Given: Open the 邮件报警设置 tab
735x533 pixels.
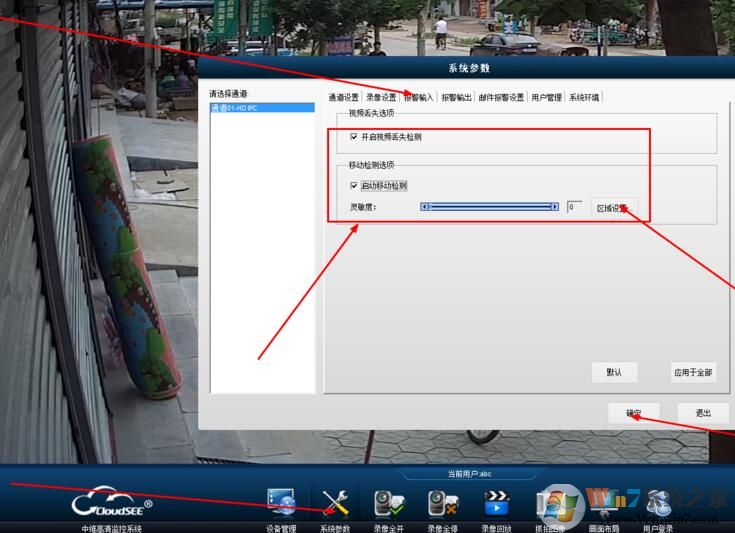Looking at the screenshot, I should pos(501,97).
